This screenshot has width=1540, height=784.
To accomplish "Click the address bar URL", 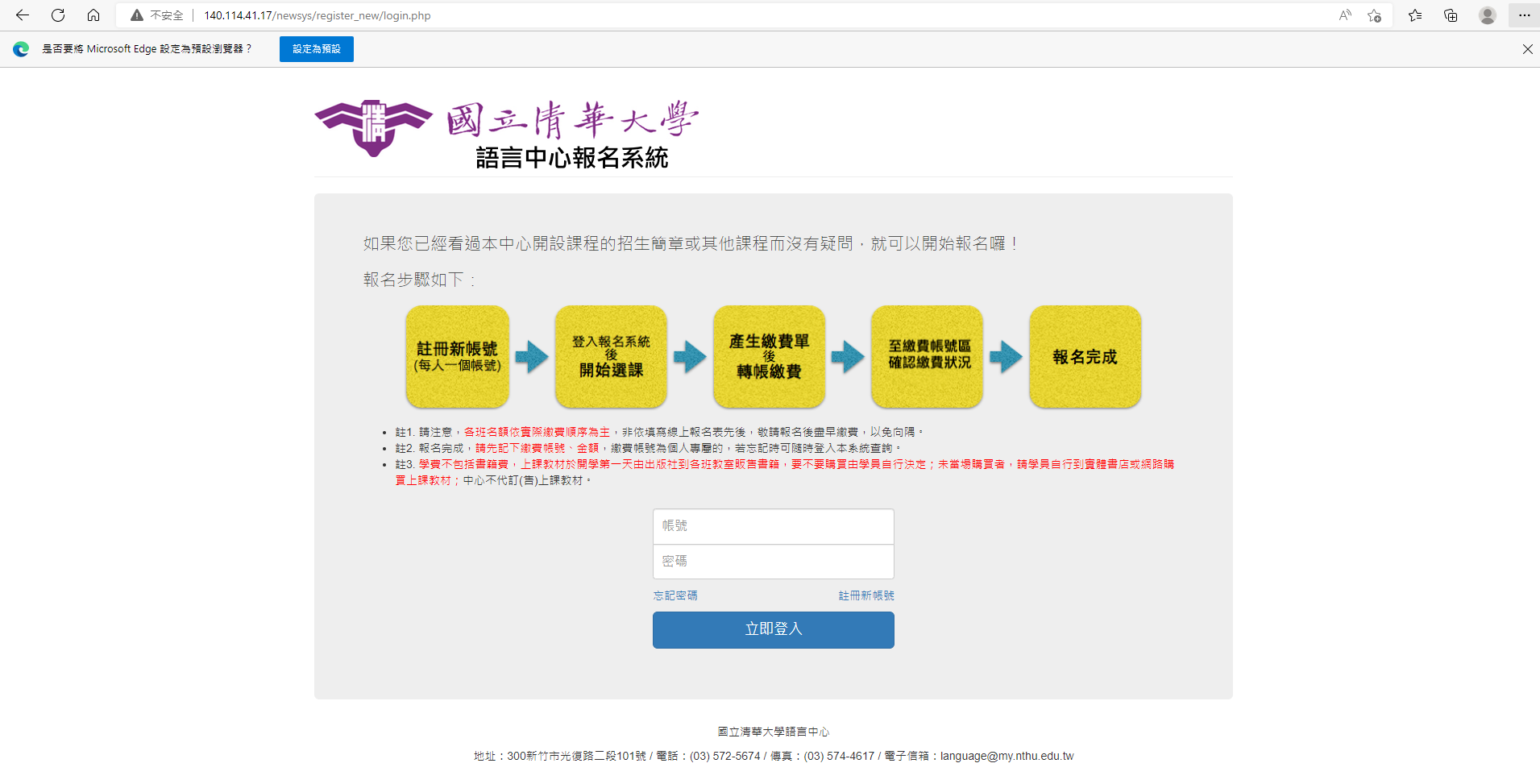I will (318, 15).
